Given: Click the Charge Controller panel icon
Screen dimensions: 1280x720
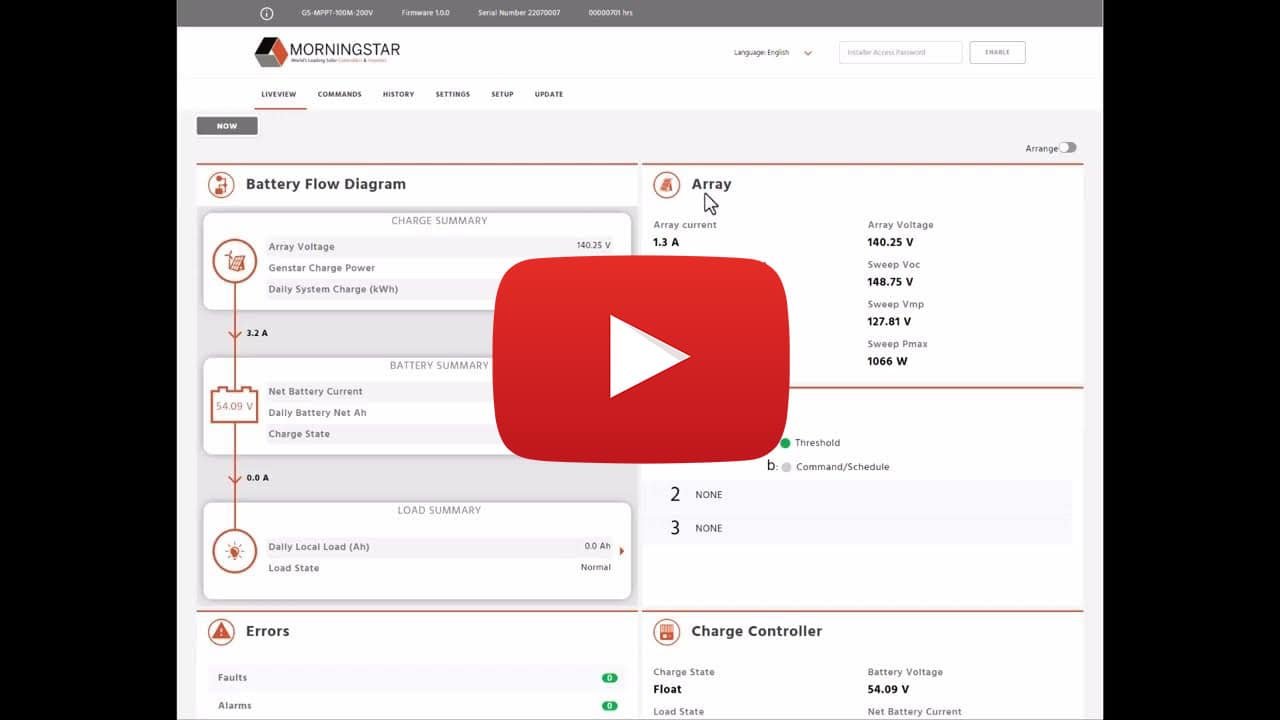Looking at the screenshot, I should 667,632.
